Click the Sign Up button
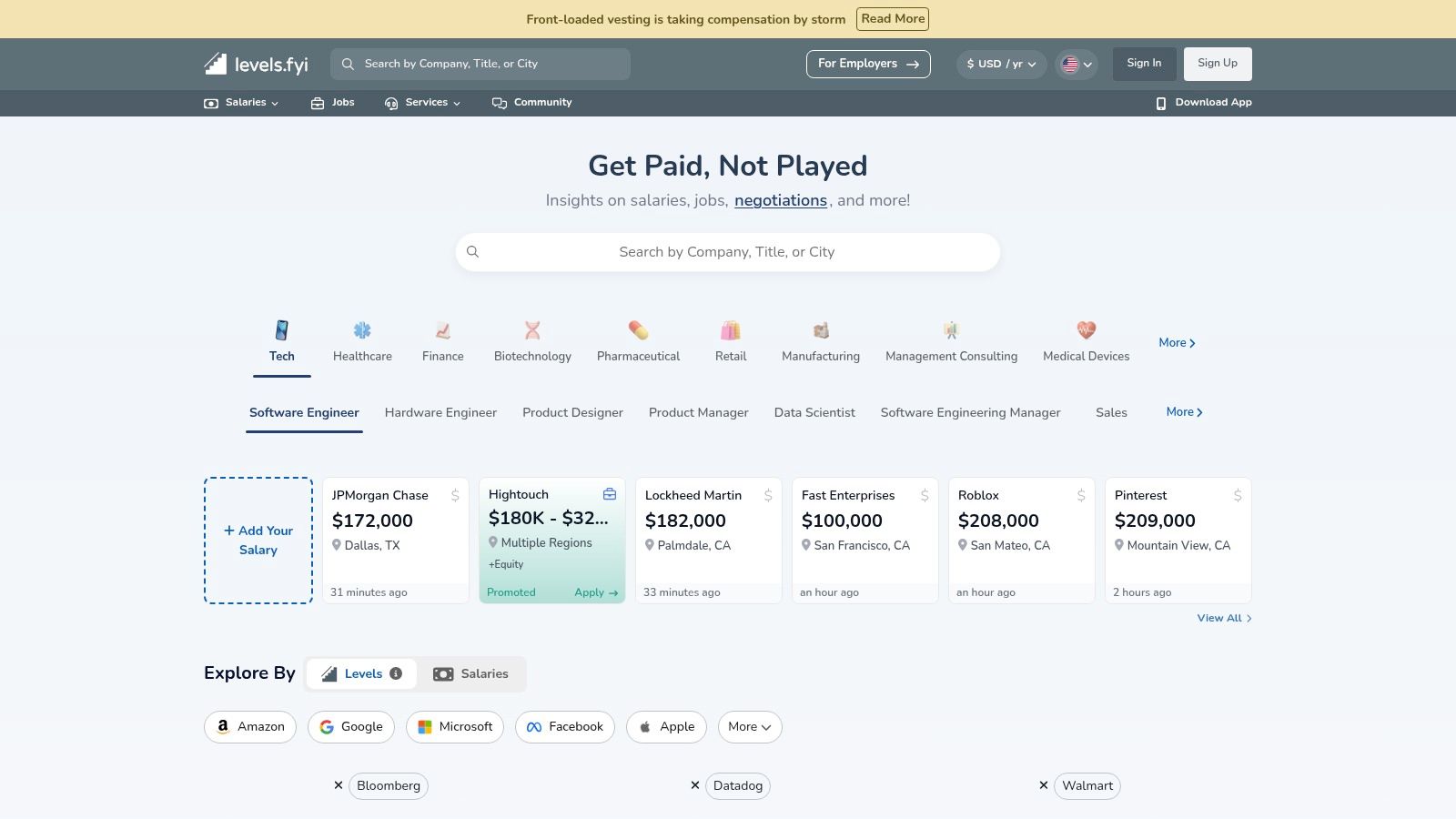The height and width of the screenshot is (819, 1456). point(1217,64)
